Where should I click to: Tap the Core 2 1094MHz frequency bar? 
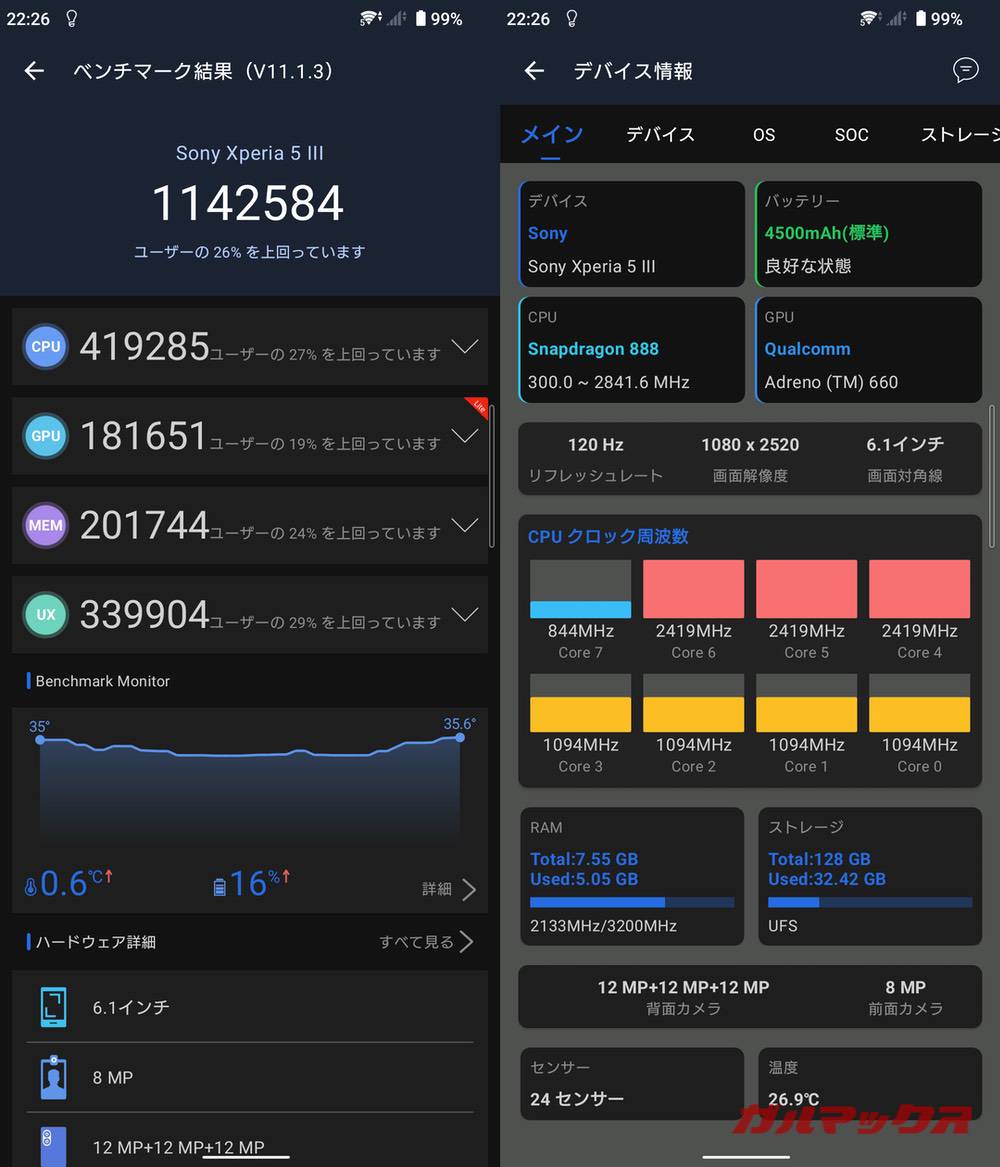pos(693,703)
